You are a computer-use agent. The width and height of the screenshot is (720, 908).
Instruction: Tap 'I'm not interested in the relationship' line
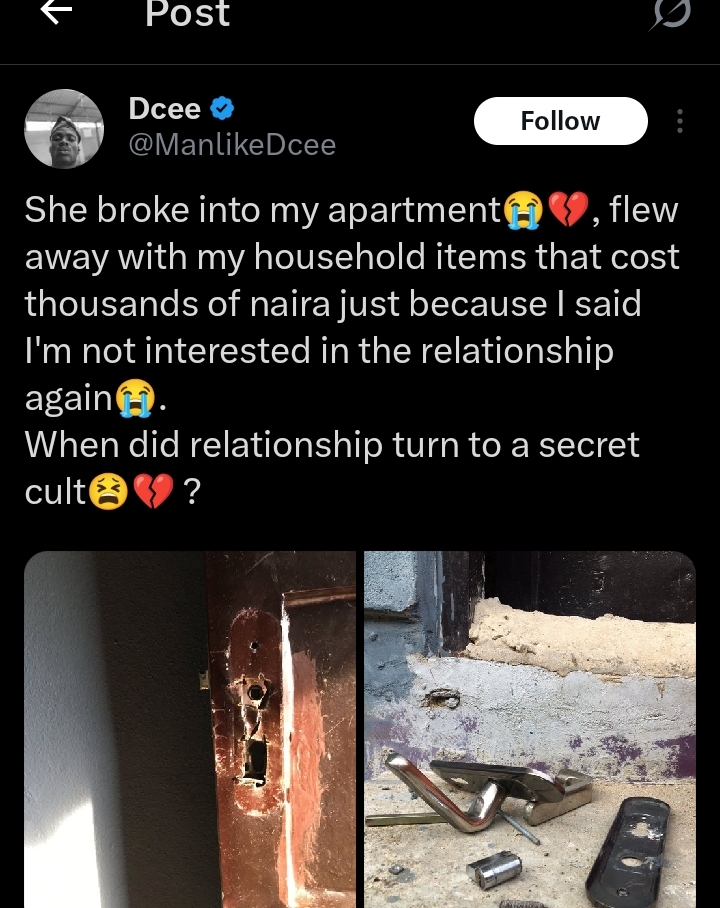tap(319, 351)
